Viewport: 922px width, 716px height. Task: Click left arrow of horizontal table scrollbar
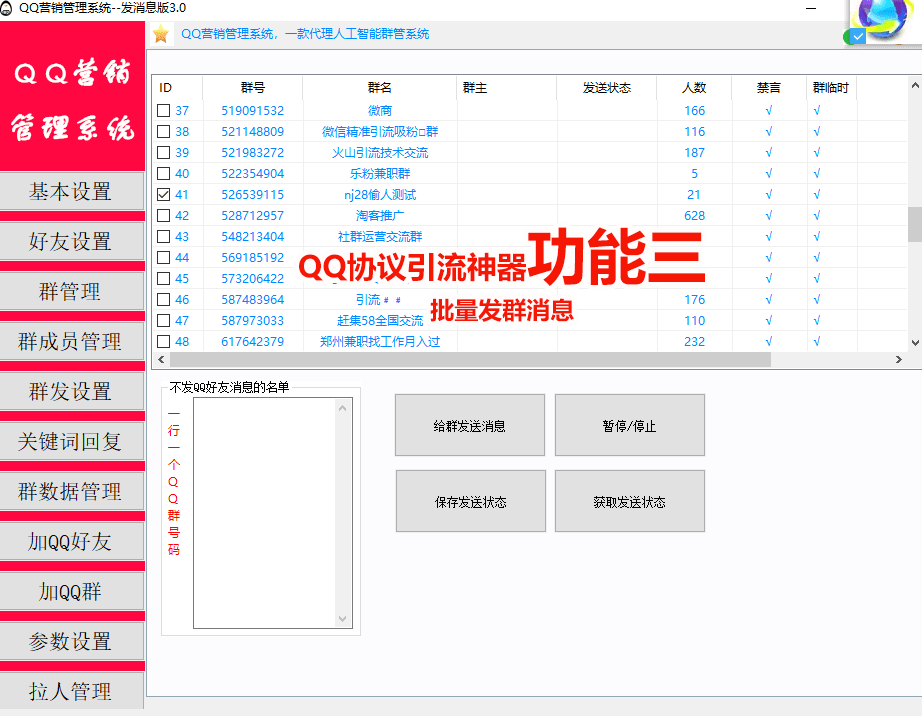point(157,359)
